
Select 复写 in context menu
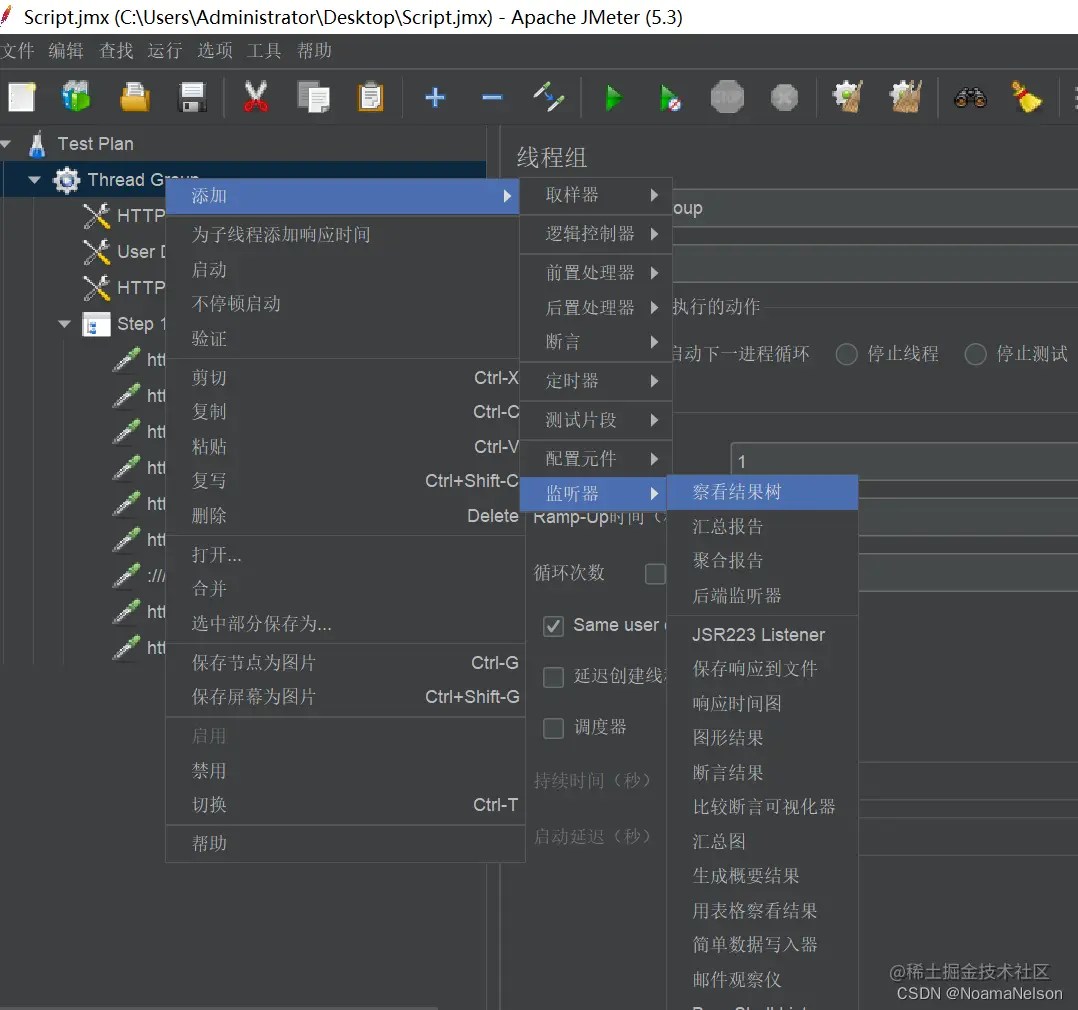click(342, 481)
